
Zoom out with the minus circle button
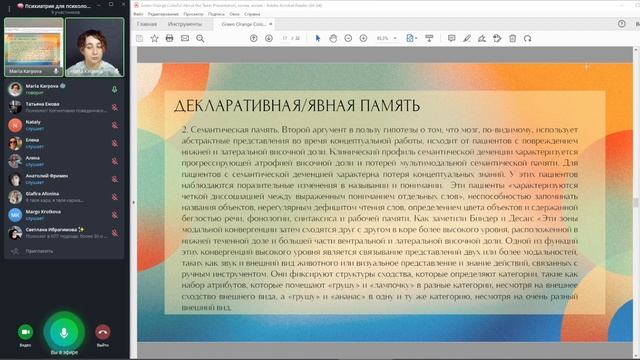tap(348, 38)
